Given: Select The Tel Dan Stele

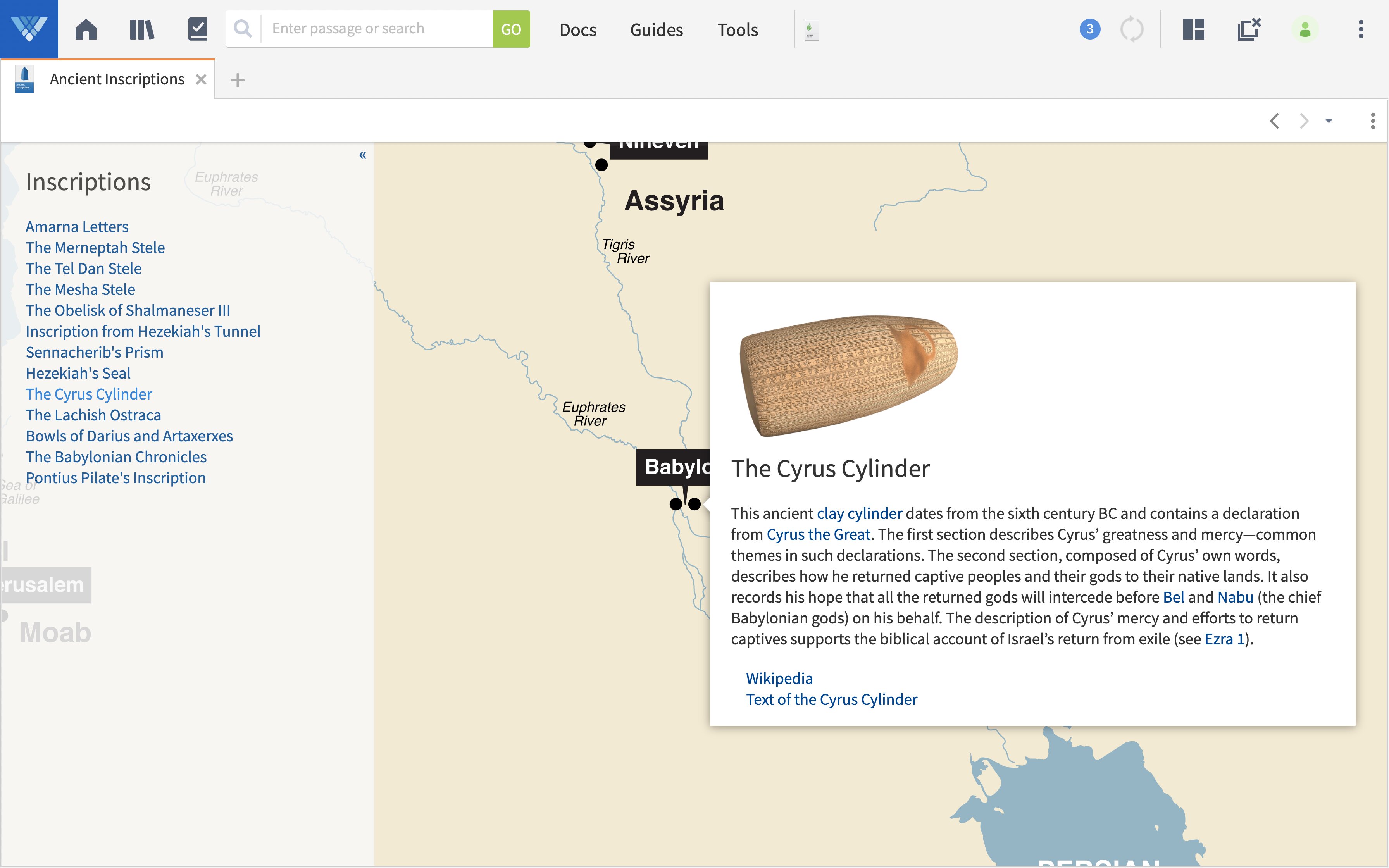Looking at the screenshot, I should point(84,269).
